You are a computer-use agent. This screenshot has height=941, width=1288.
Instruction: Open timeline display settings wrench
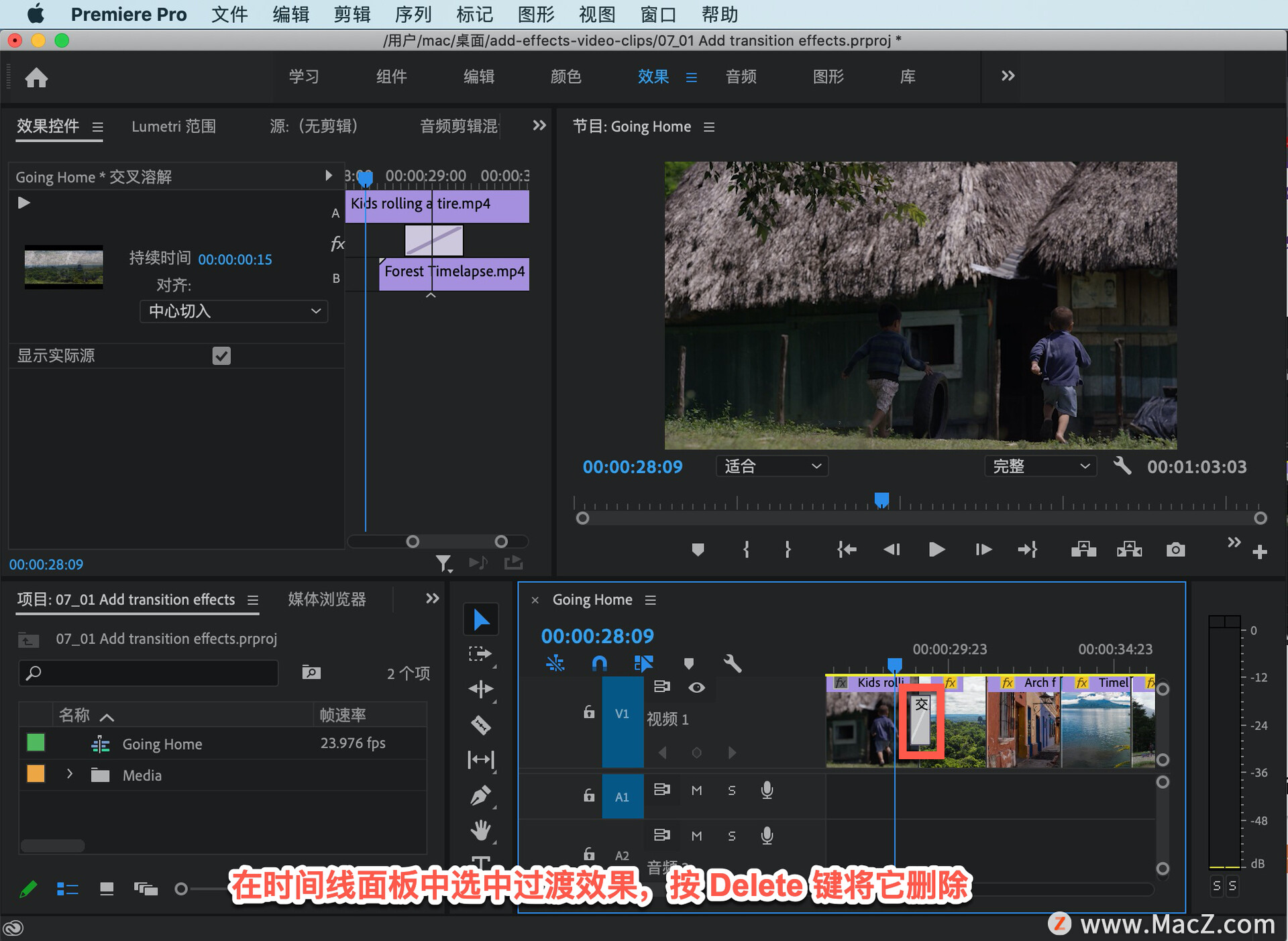[x=732, y=664]
